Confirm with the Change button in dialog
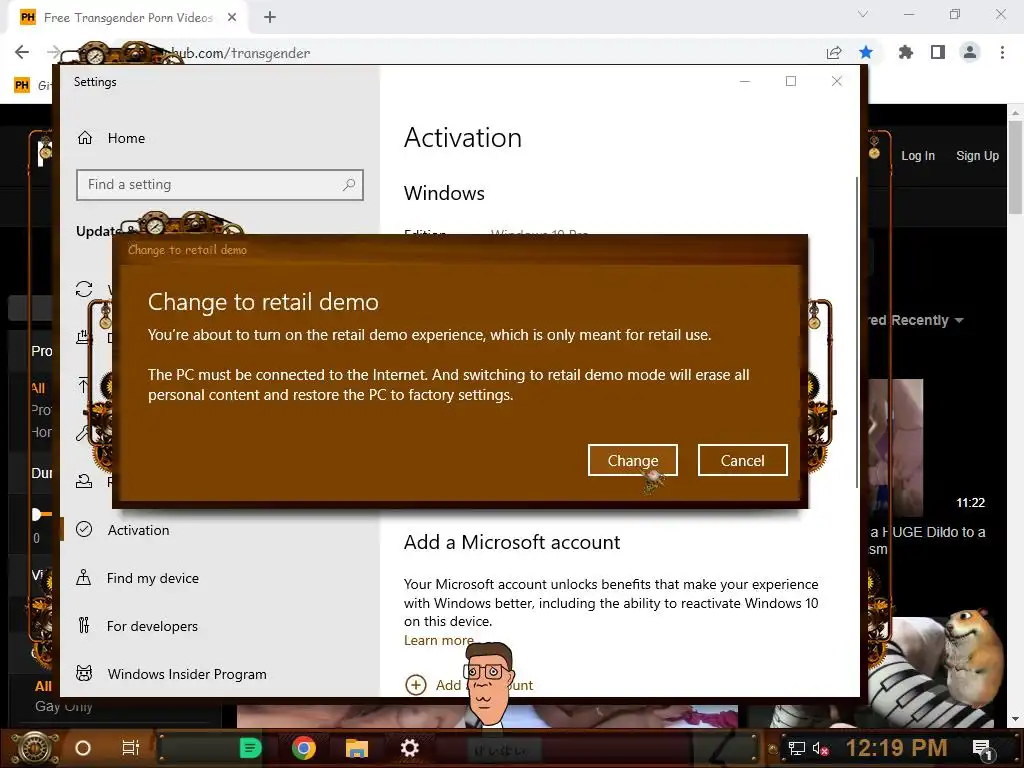 [632, 460]
